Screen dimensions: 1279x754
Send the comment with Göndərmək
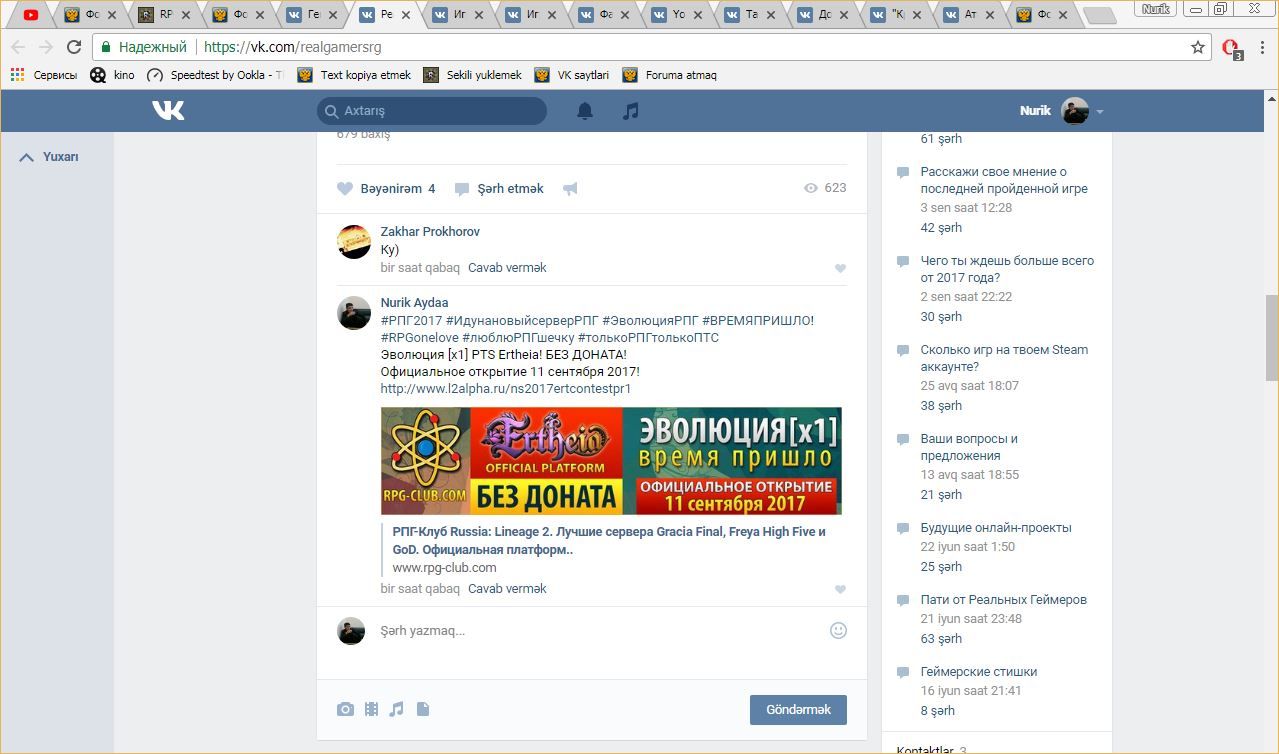click(798, 710)
